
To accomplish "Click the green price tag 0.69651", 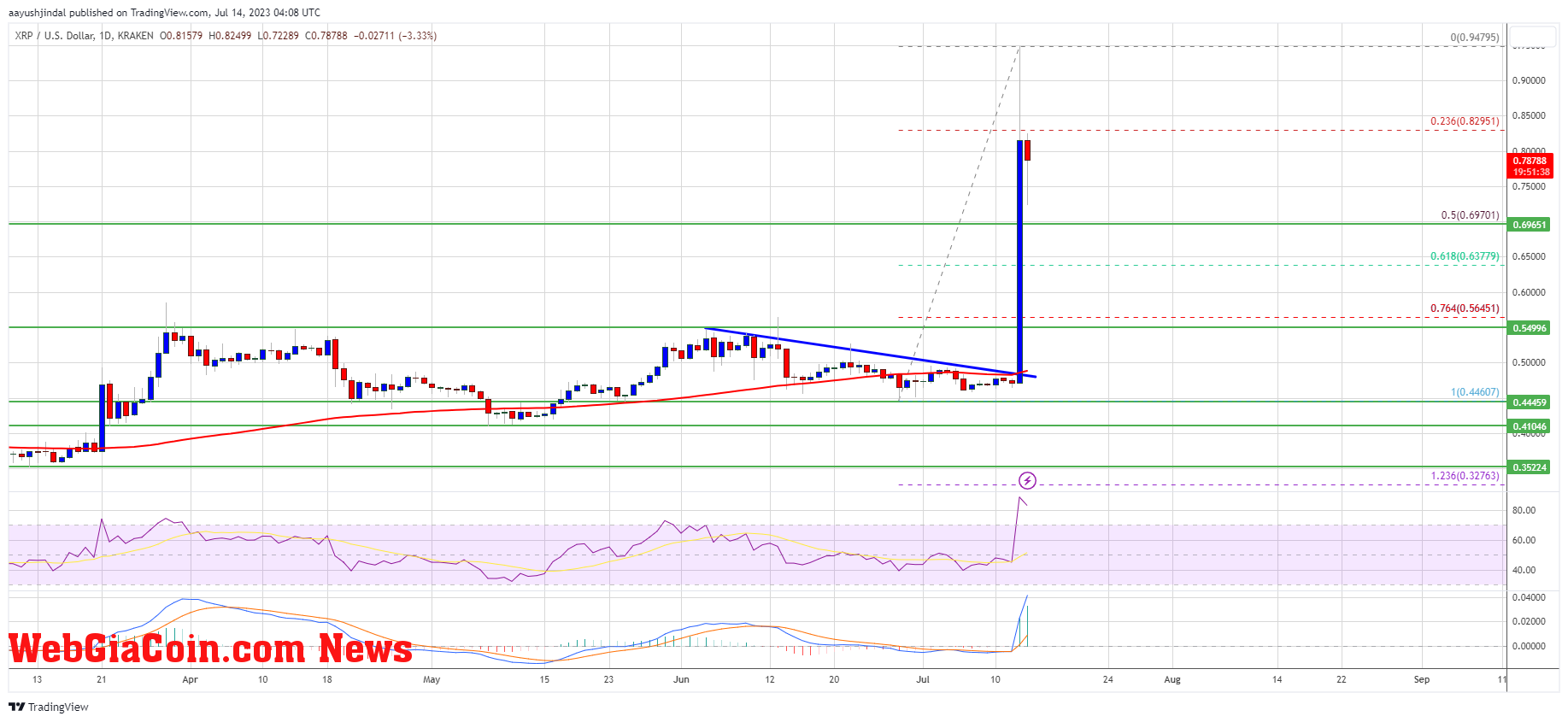I will [x=1530, y=225].
